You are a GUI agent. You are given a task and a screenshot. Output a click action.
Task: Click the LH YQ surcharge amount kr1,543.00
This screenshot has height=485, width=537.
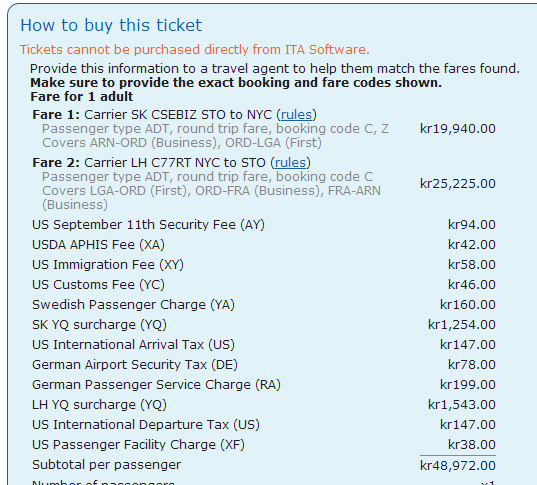click(462, 405)
